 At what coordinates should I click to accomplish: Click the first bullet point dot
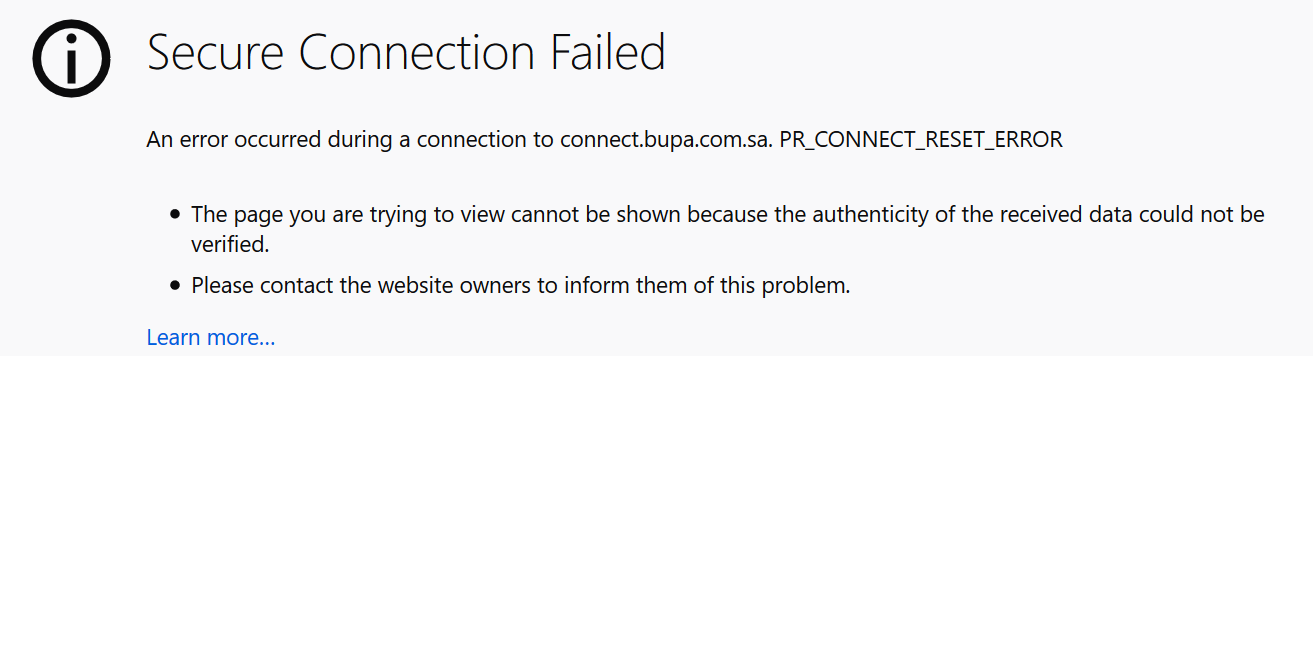tap(176, 214)
